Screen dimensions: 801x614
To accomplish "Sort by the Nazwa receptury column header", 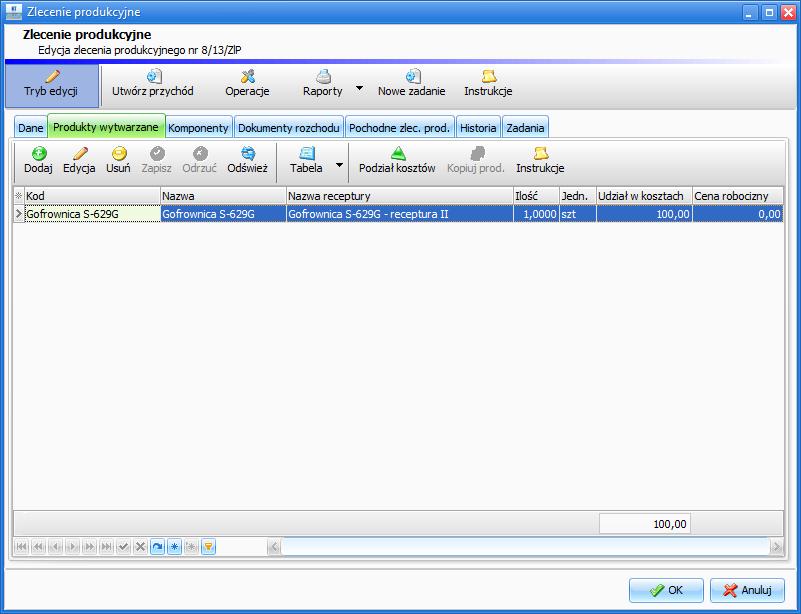I will (399, 196).
